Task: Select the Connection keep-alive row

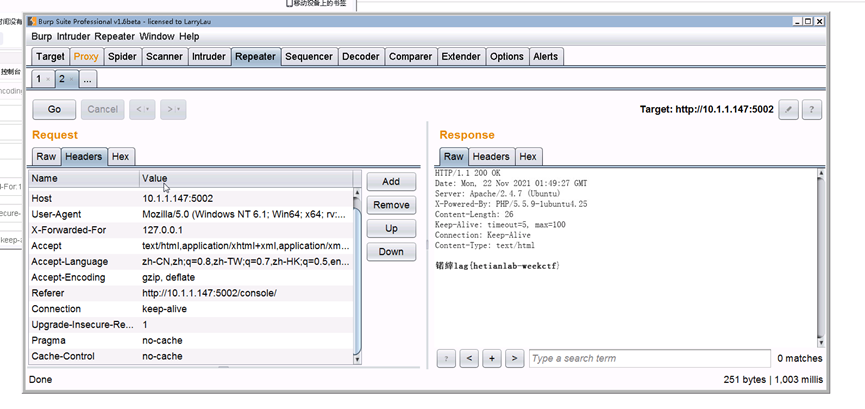Action: [191, 309]
